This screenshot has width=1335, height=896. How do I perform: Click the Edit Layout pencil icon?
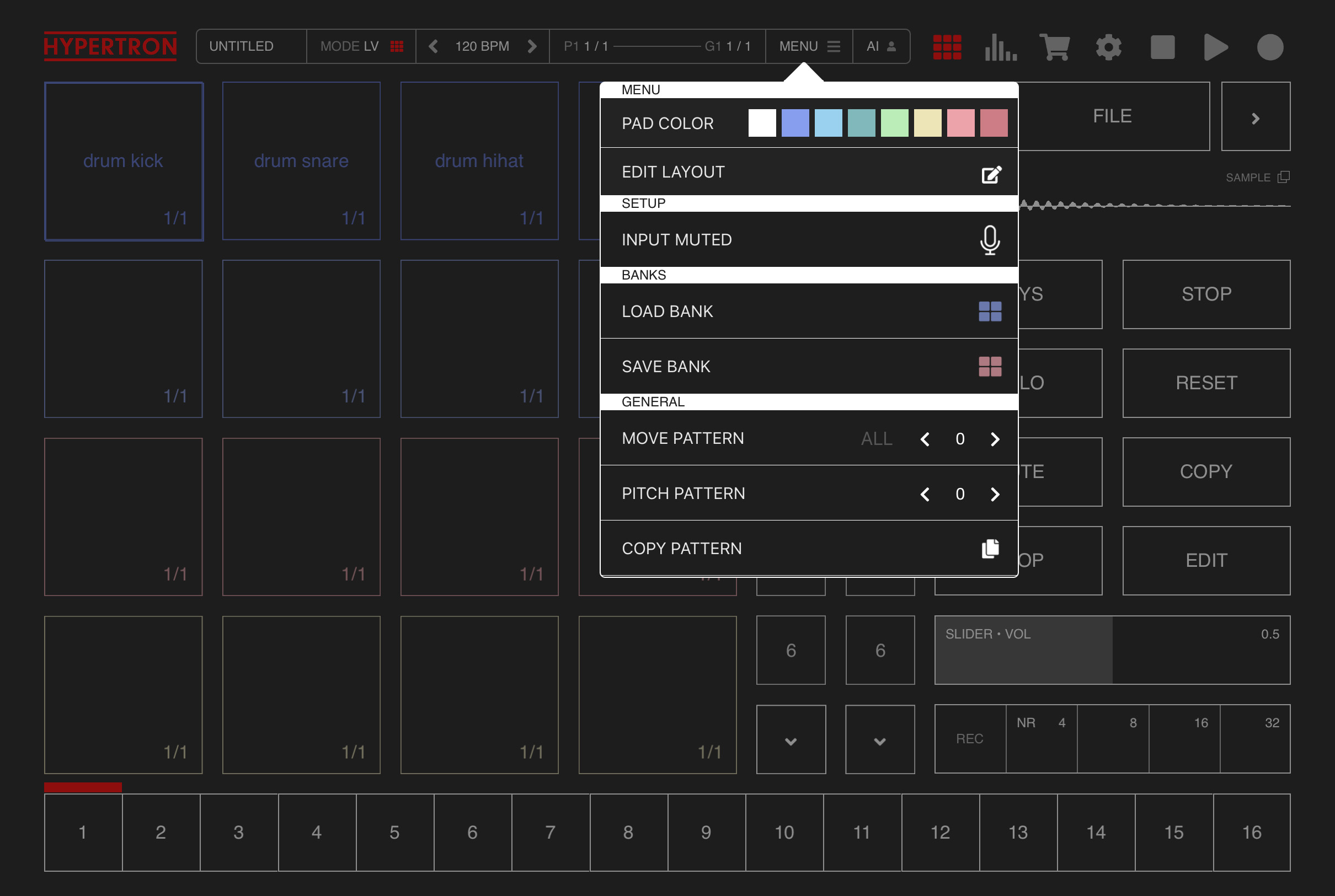[x=991, y=174]
